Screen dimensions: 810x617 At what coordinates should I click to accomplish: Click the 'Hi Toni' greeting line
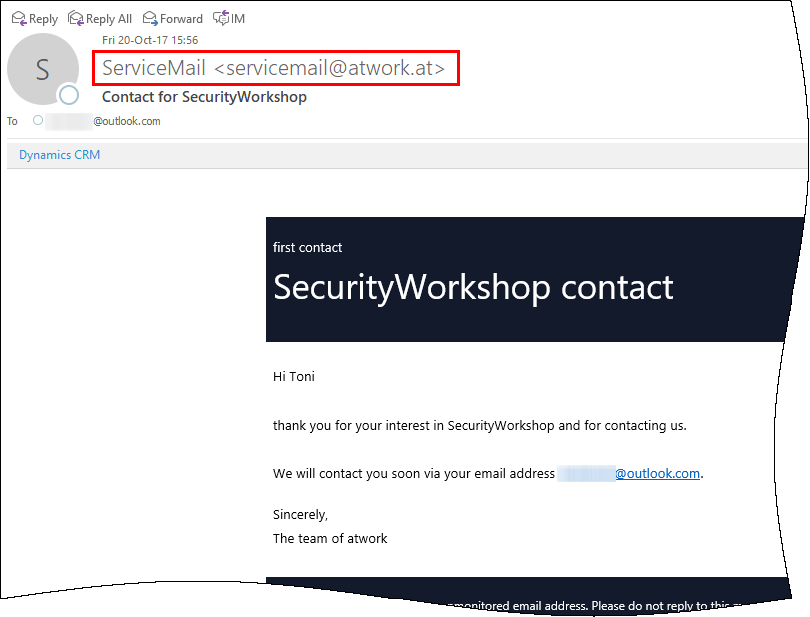(294, 376)
